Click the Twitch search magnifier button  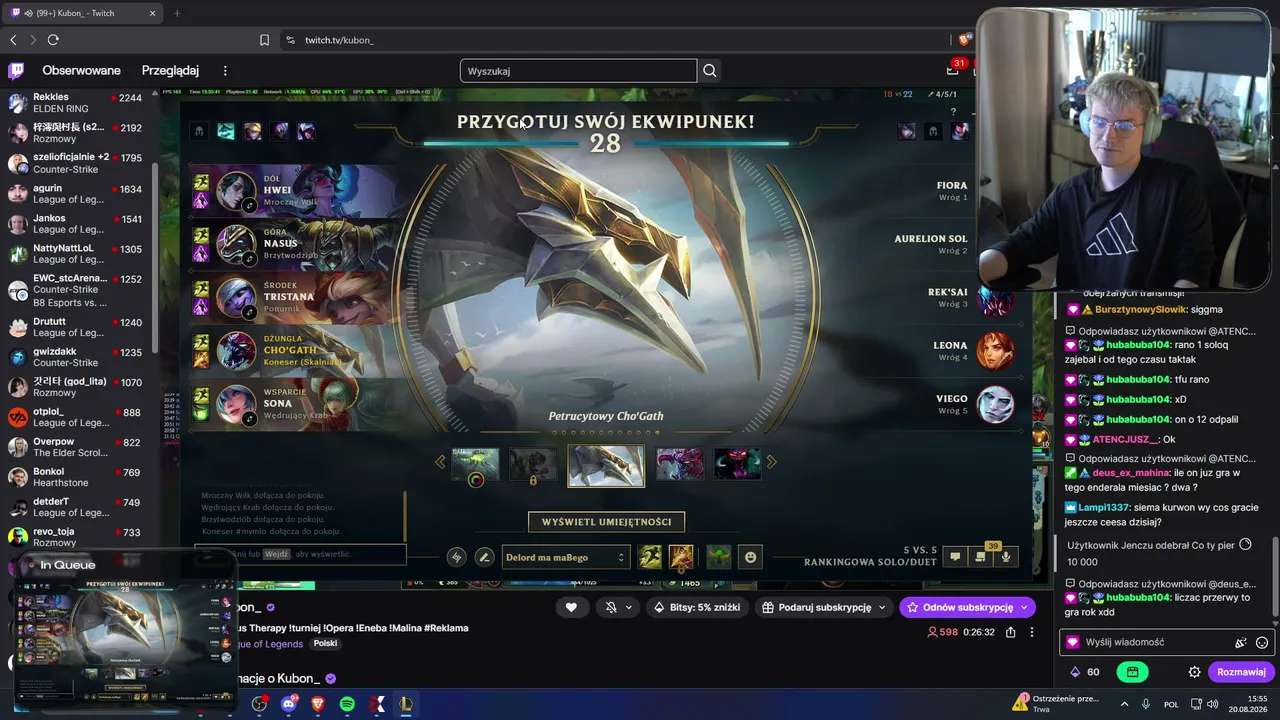710,71
